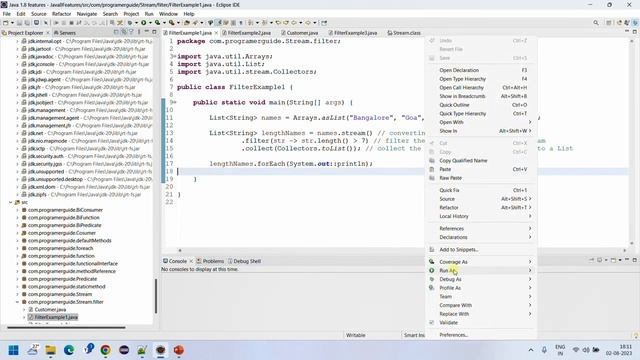Close the Console view tab

tap(191, 261)
